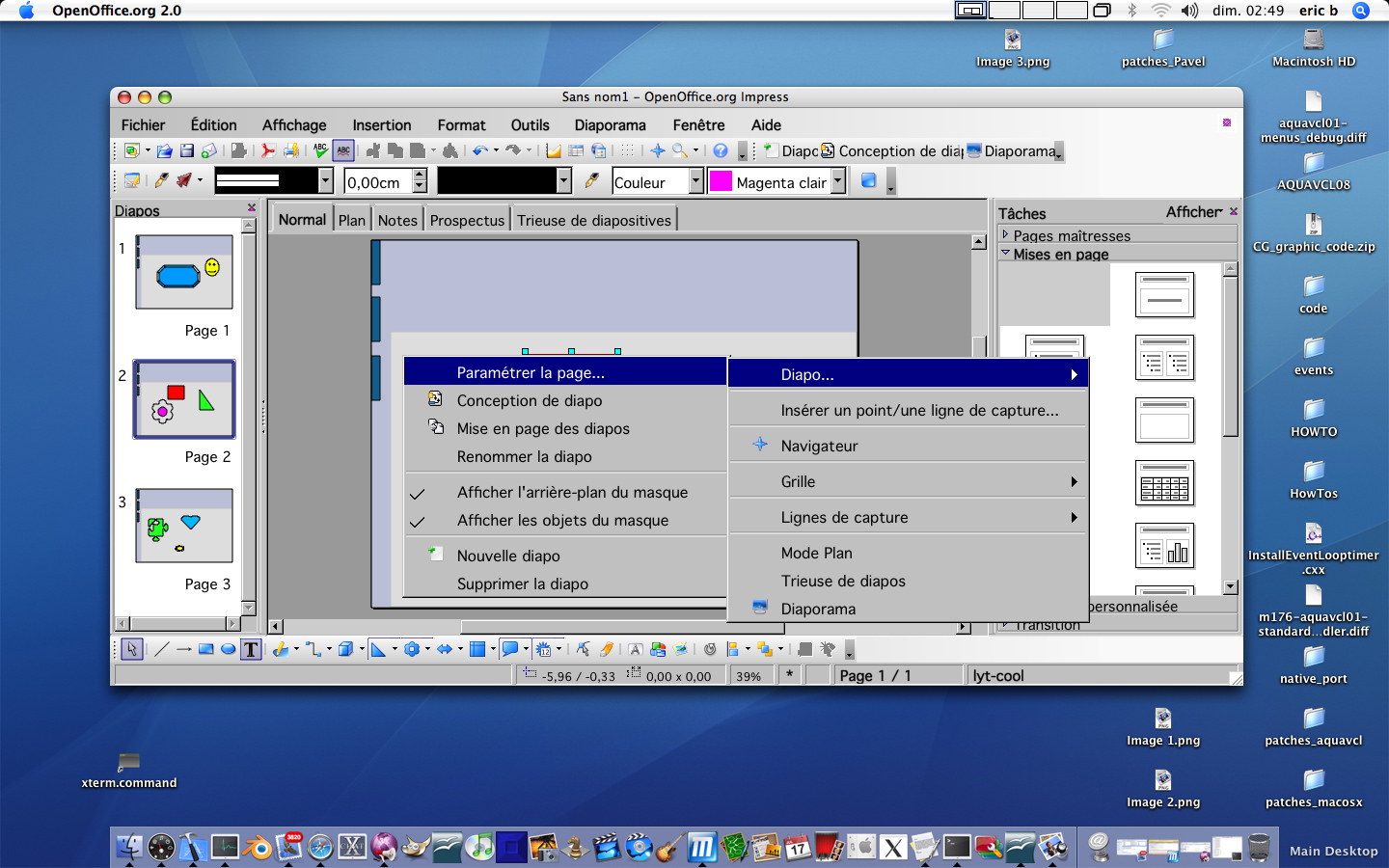1389x868 pixels.
Task: Choose Paramétrer la page… menu entry
Action: (x=564, y=373)
